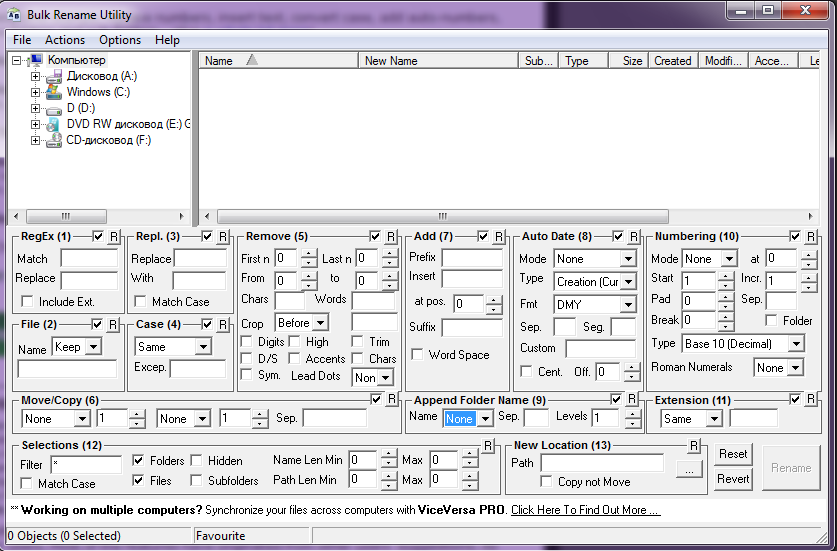
Task: Reset Append Folder Name (9) with R button
Action: click(x=632, y=399)
